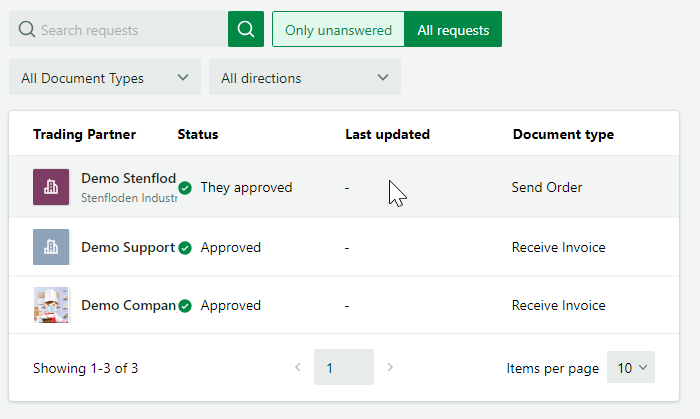The height and width of the screenshot is (419, 700).
Task: Click the Document type column header
Action: click(x=563, y=134)
